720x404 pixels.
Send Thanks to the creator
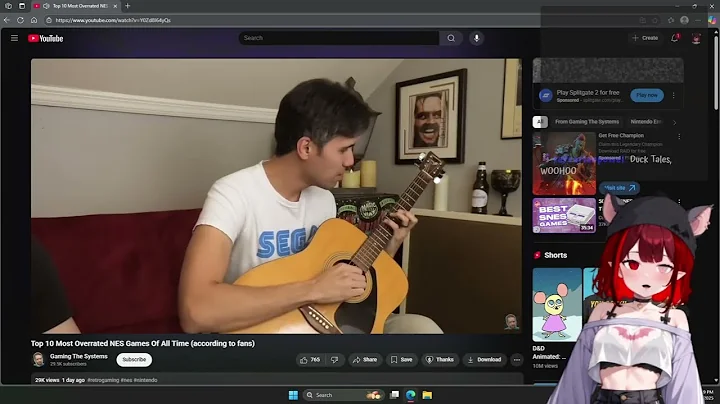point(440,360)
